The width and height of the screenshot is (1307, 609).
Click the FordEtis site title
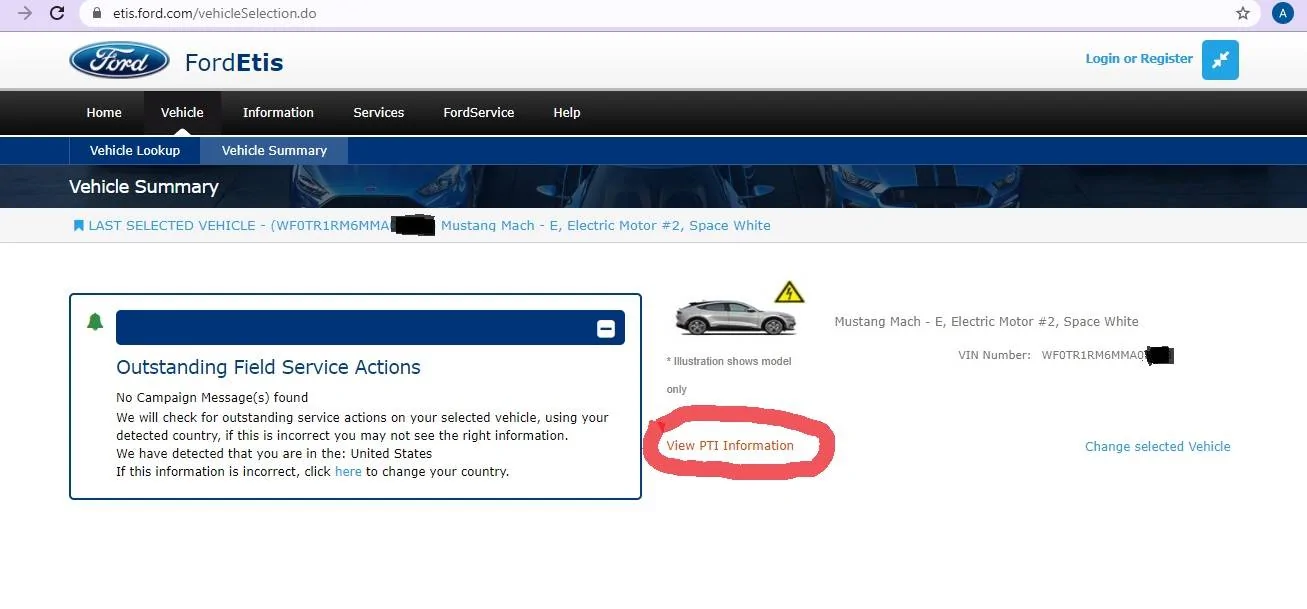(x=234, y=62)
